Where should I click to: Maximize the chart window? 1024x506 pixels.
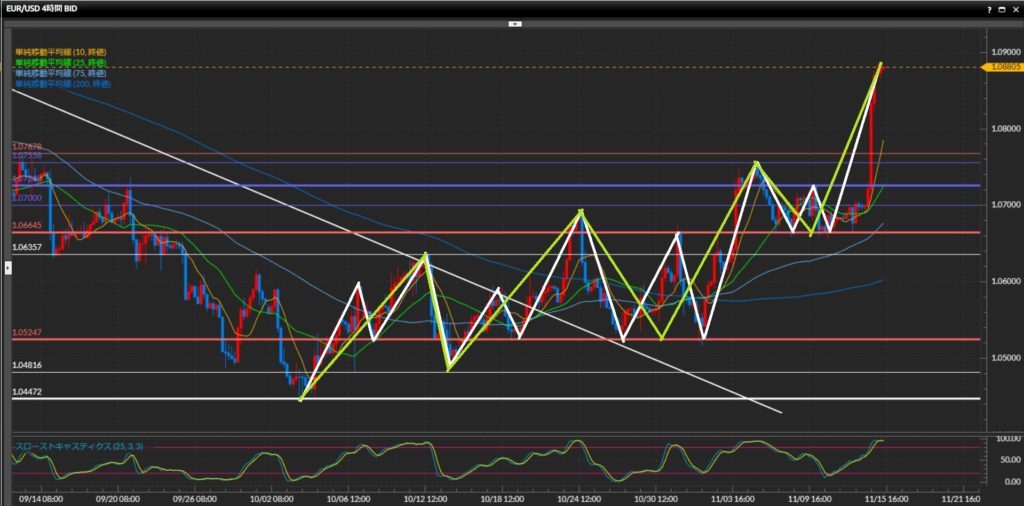pos(999,7)
